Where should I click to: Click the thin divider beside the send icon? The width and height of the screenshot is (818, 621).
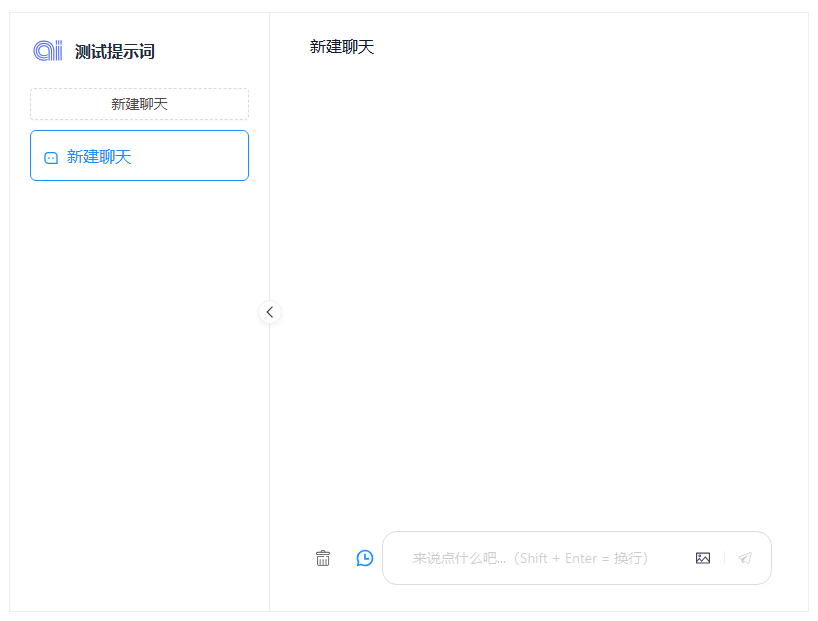point(724,558)
